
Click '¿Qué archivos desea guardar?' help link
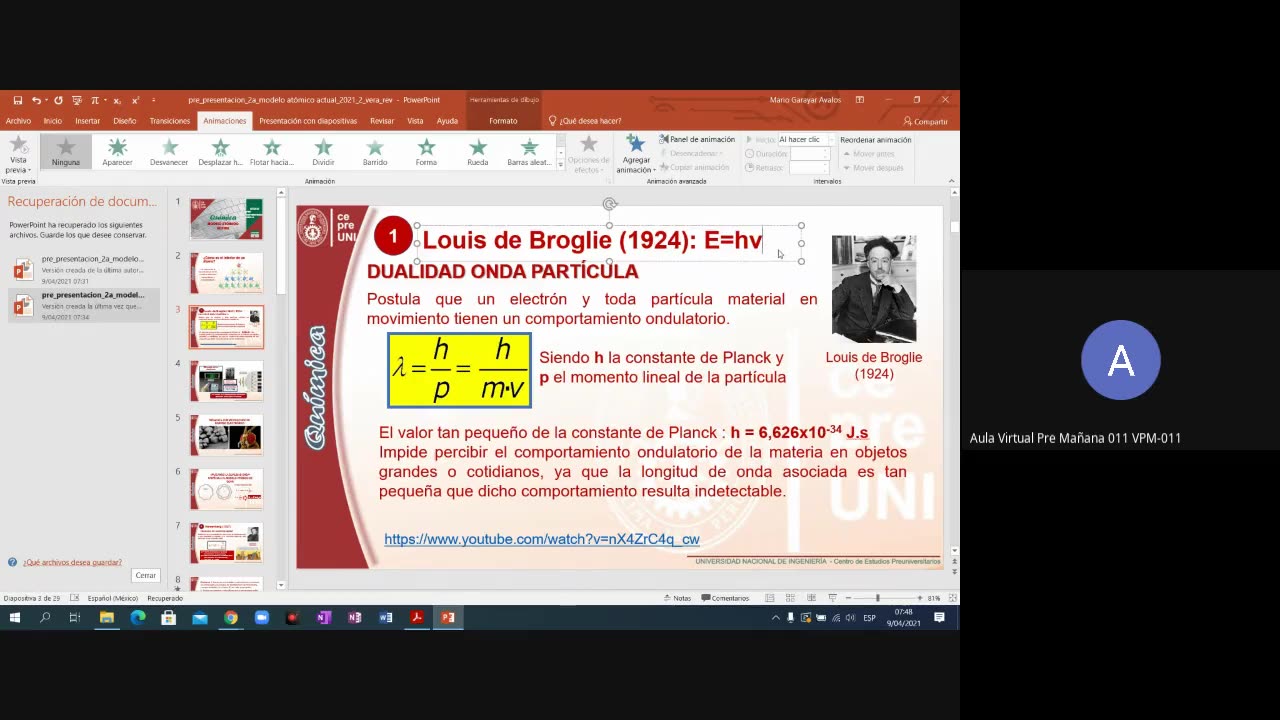72,562
